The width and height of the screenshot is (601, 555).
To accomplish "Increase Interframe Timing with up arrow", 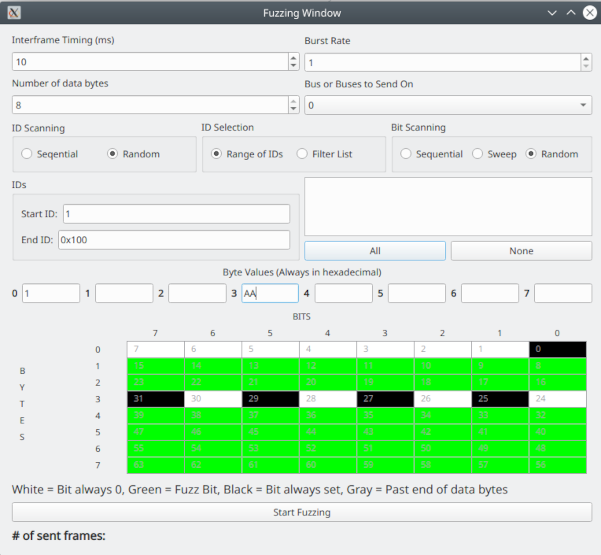I will point(294,58).
